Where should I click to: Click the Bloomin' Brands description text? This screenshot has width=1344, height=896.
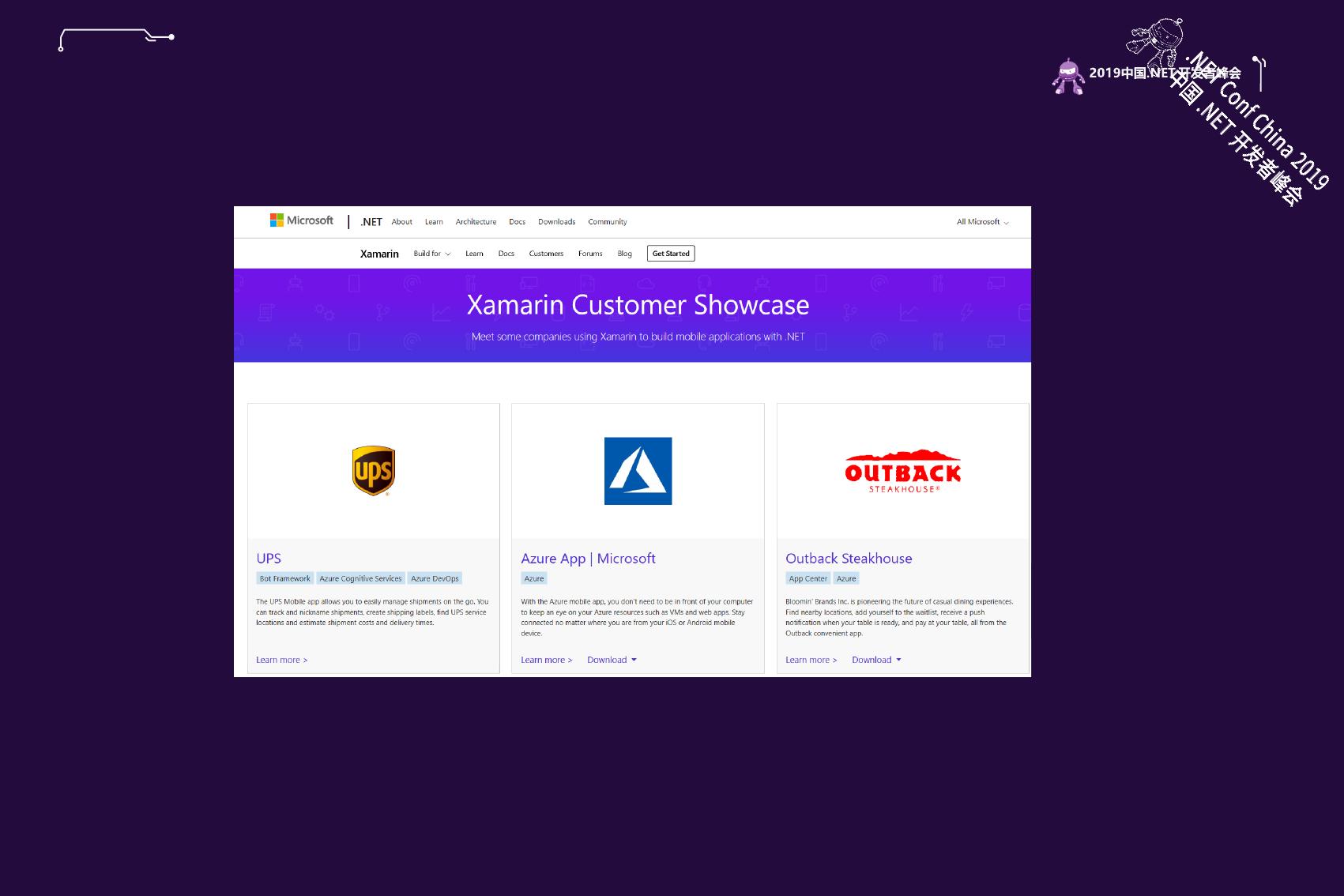[x=899, y=617]
